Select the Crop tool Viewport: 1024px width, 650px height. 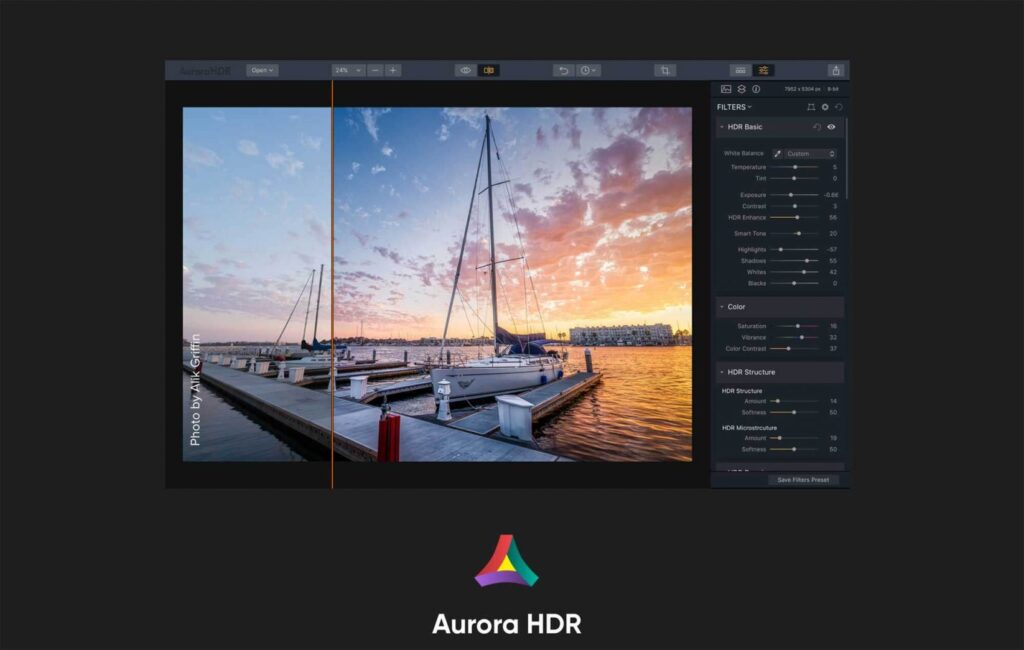[x=665, y=70]
